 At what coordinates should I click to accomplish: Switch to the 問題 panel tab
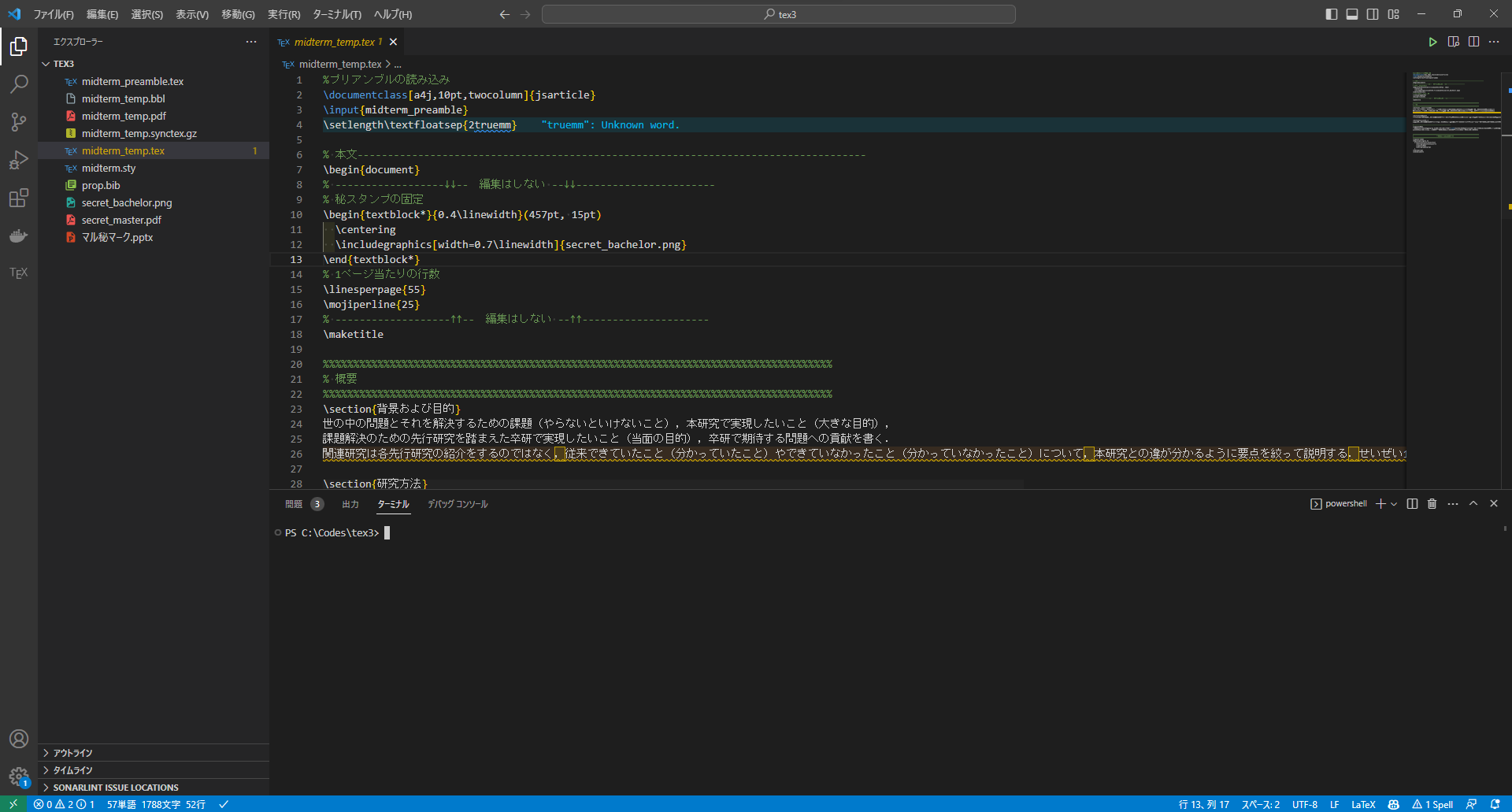[x=294, y=504]
